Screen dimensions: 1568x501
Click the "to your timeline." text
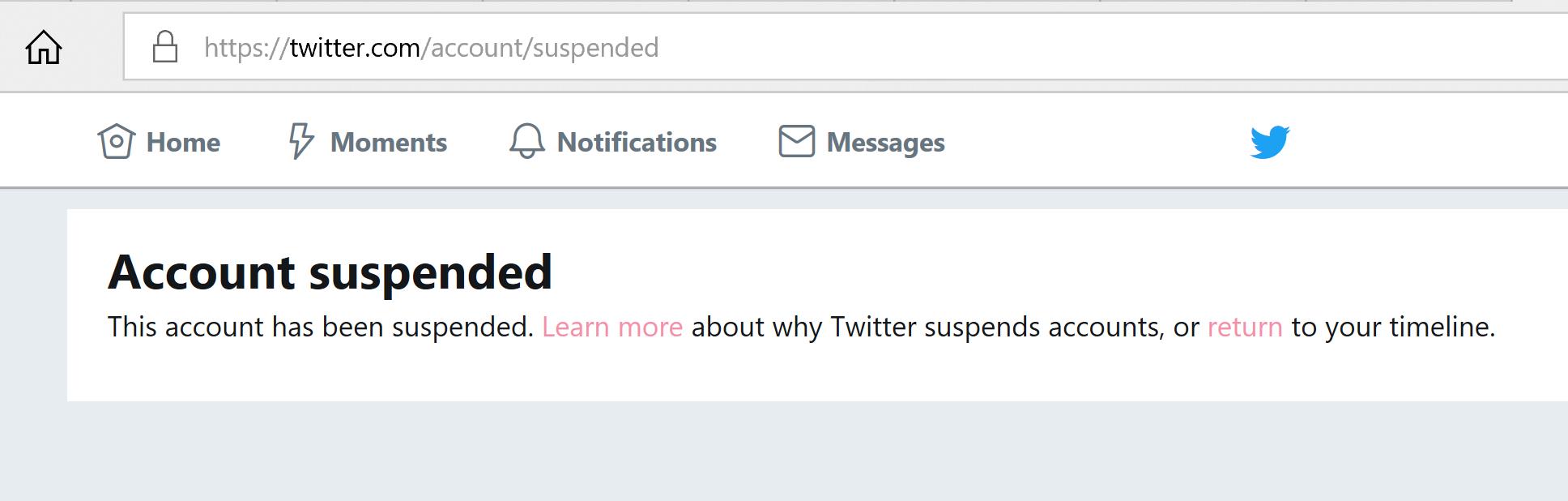click(1393, 327)
